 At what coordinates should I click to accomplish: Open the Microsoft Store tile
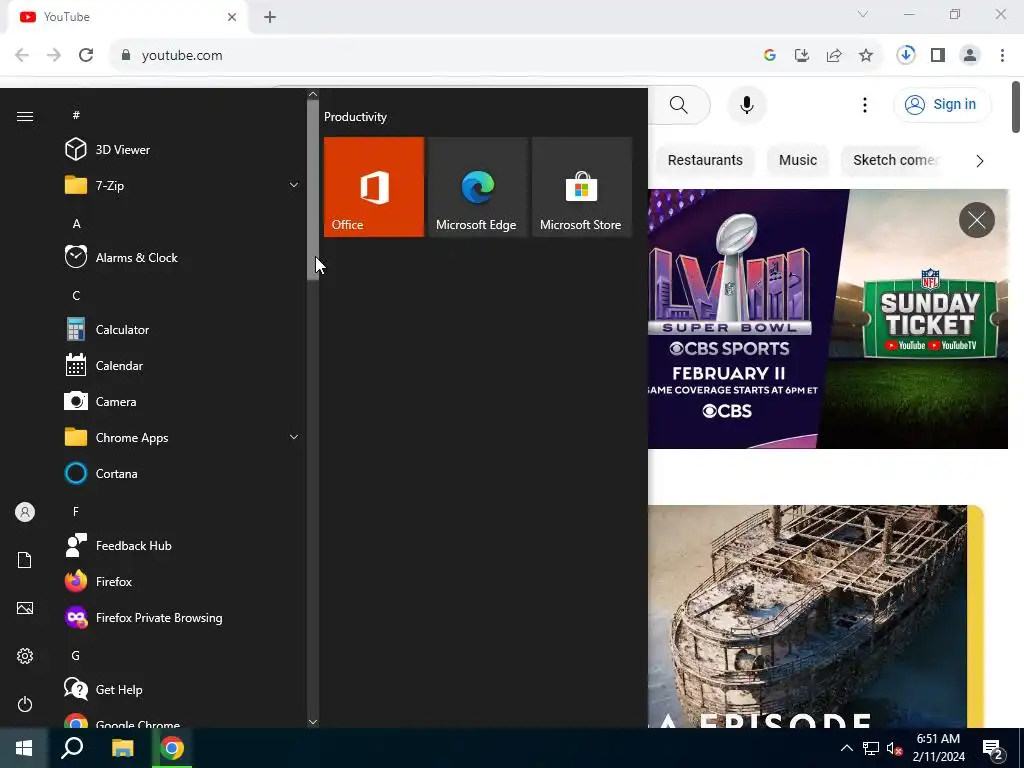pos(582,187)
